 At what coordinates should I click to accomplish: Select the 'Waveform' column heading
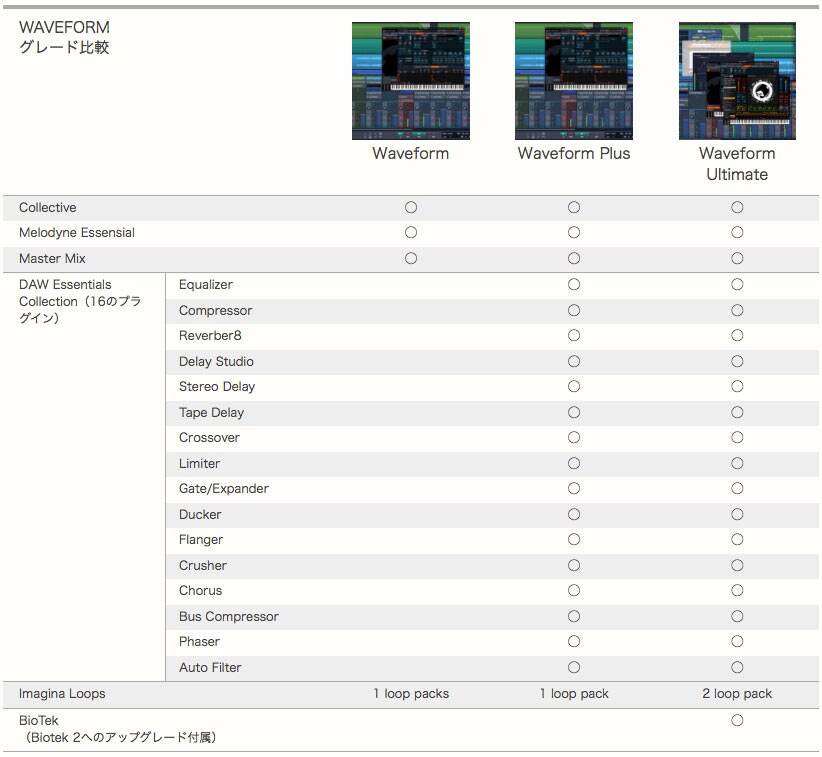[x=410, y=154]
